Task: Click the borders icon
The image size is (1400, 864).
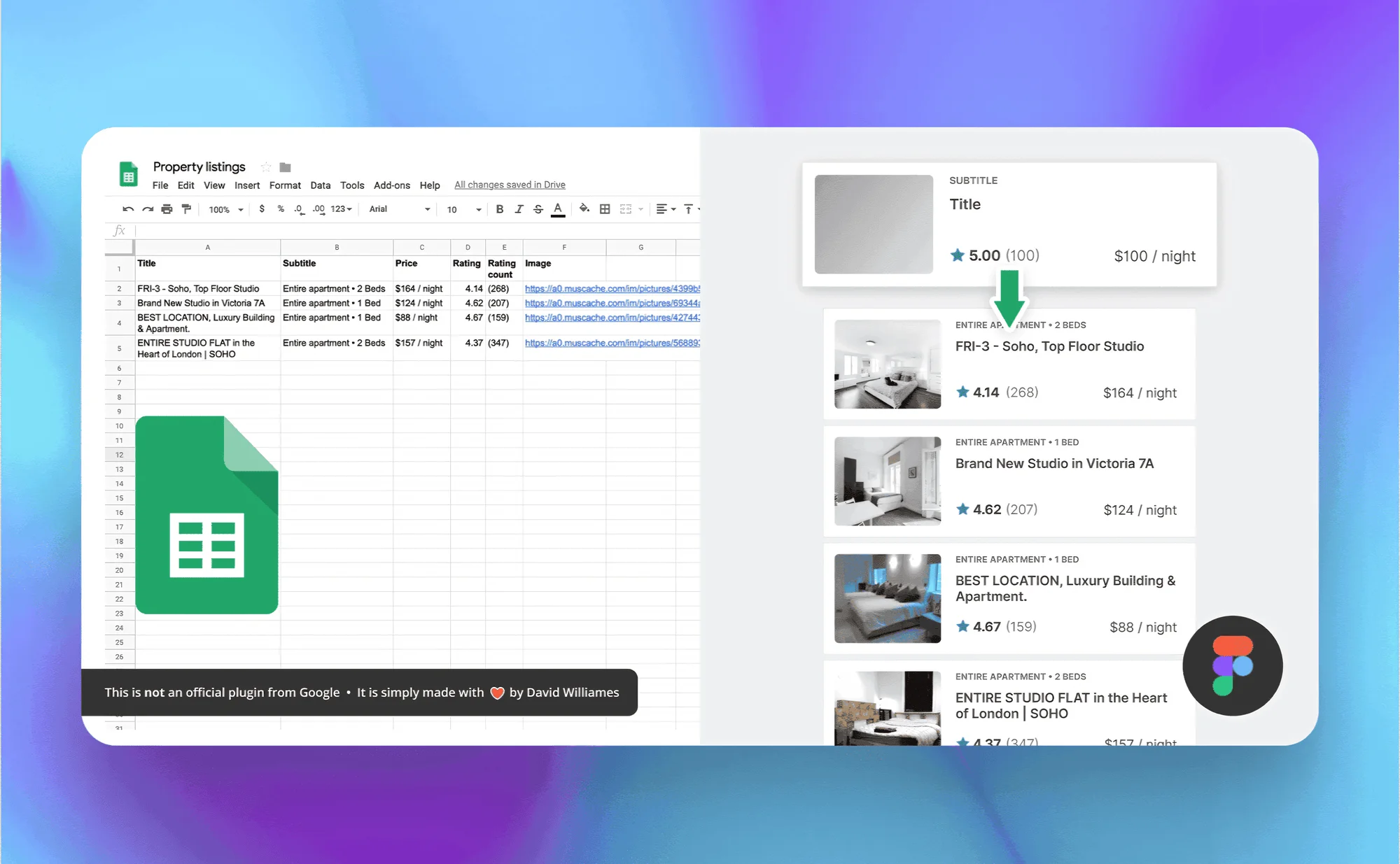Action: click(605, 209)
